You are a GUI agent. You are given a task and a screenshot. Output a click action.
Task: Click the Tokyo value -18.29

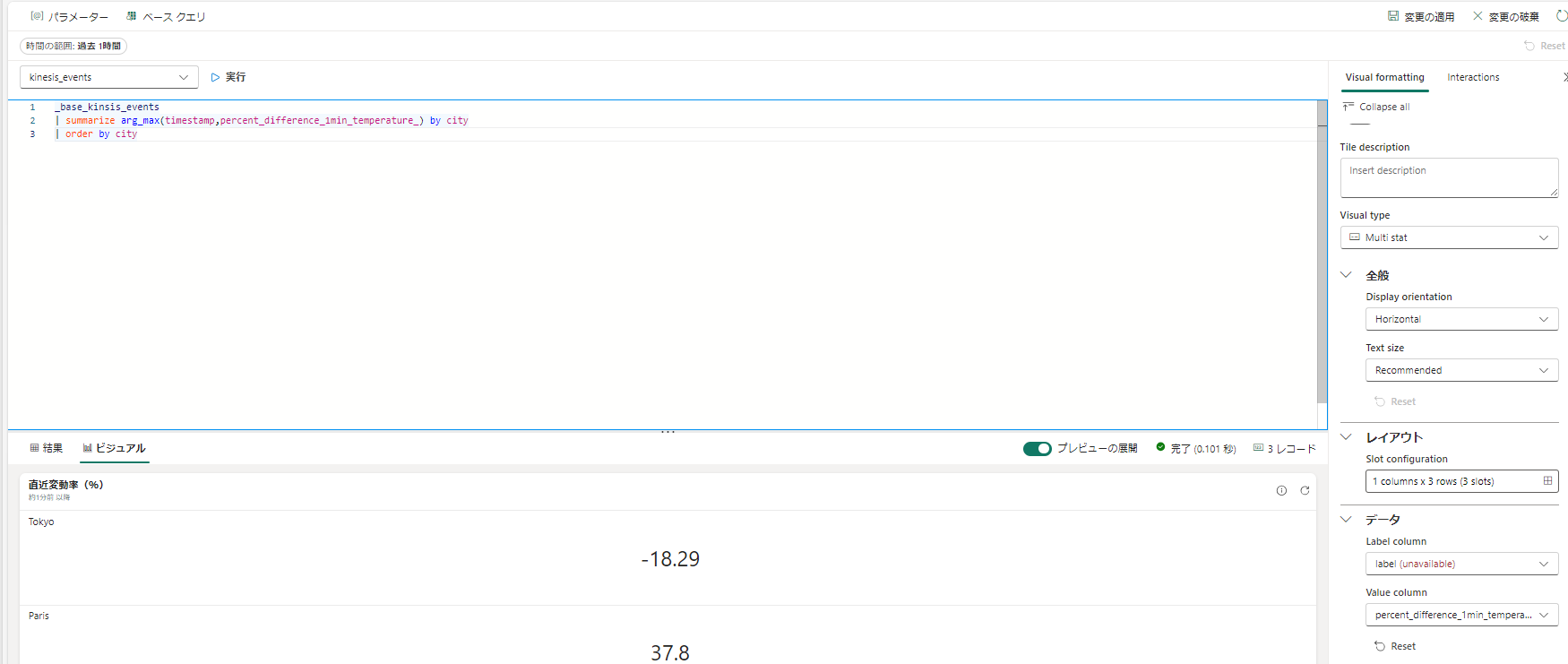click(x=670, y=559)
